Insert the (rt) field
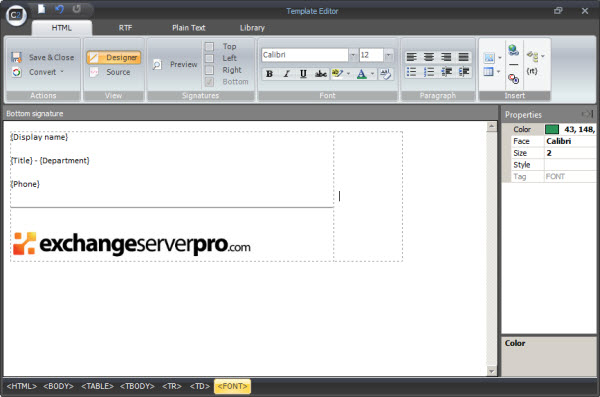The width and height of the screenshot is (600, 397). pyautogui.click(x=532, y=71)
